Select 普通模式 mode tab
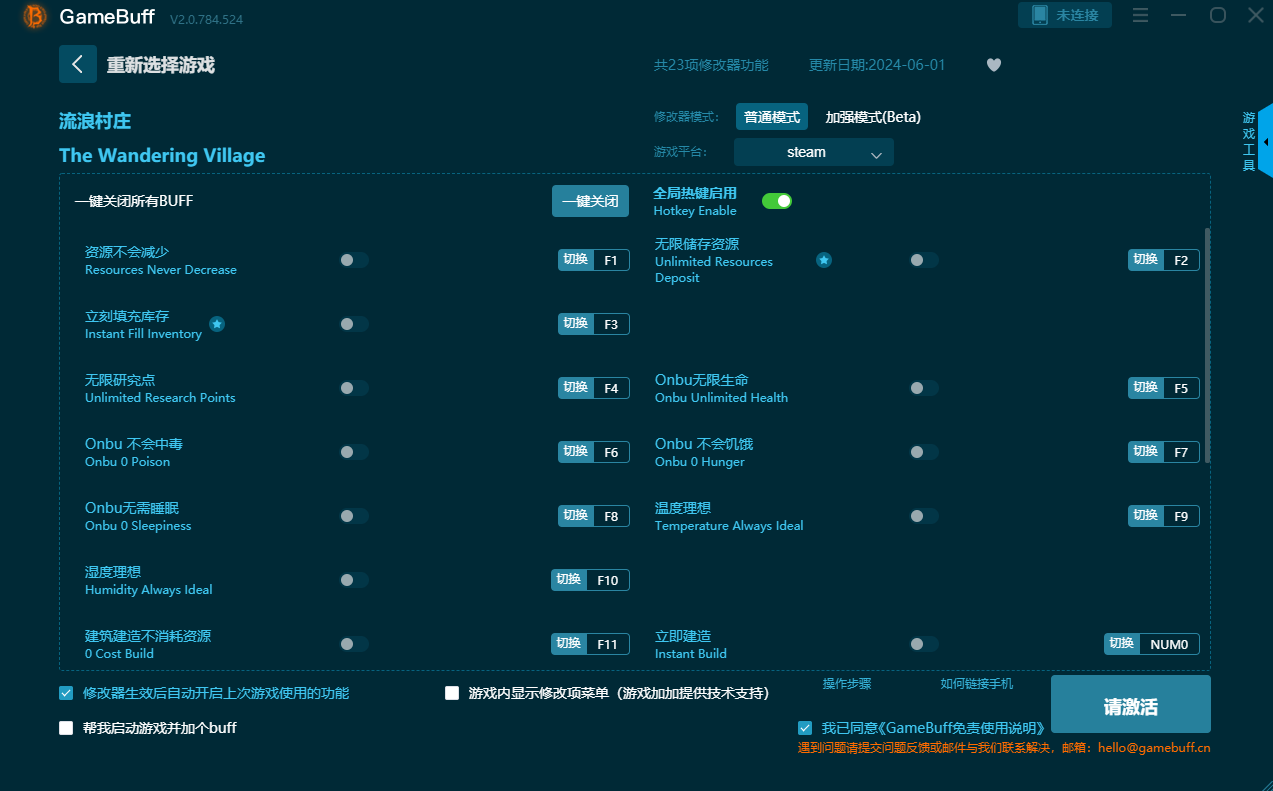This screenshot has height=791, width=1273. (x=772, y=117)
